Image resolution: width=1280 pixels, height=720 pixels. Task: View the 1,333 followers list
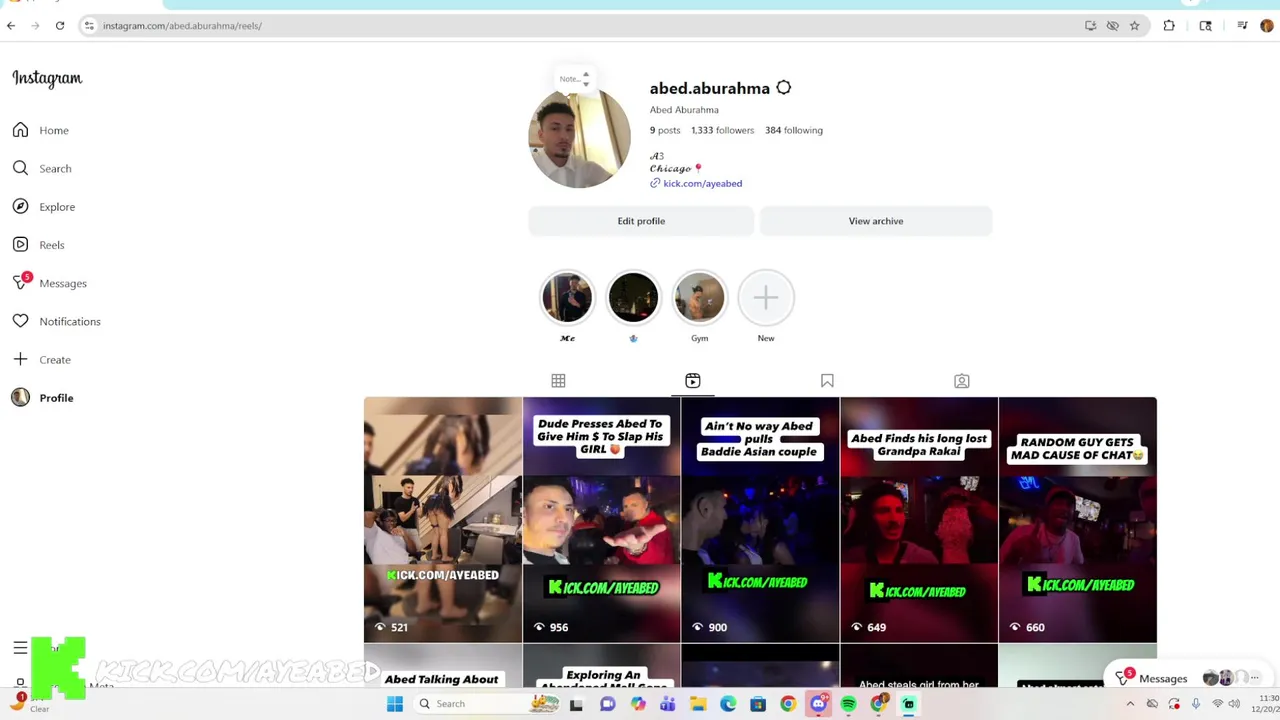[722, 130]
